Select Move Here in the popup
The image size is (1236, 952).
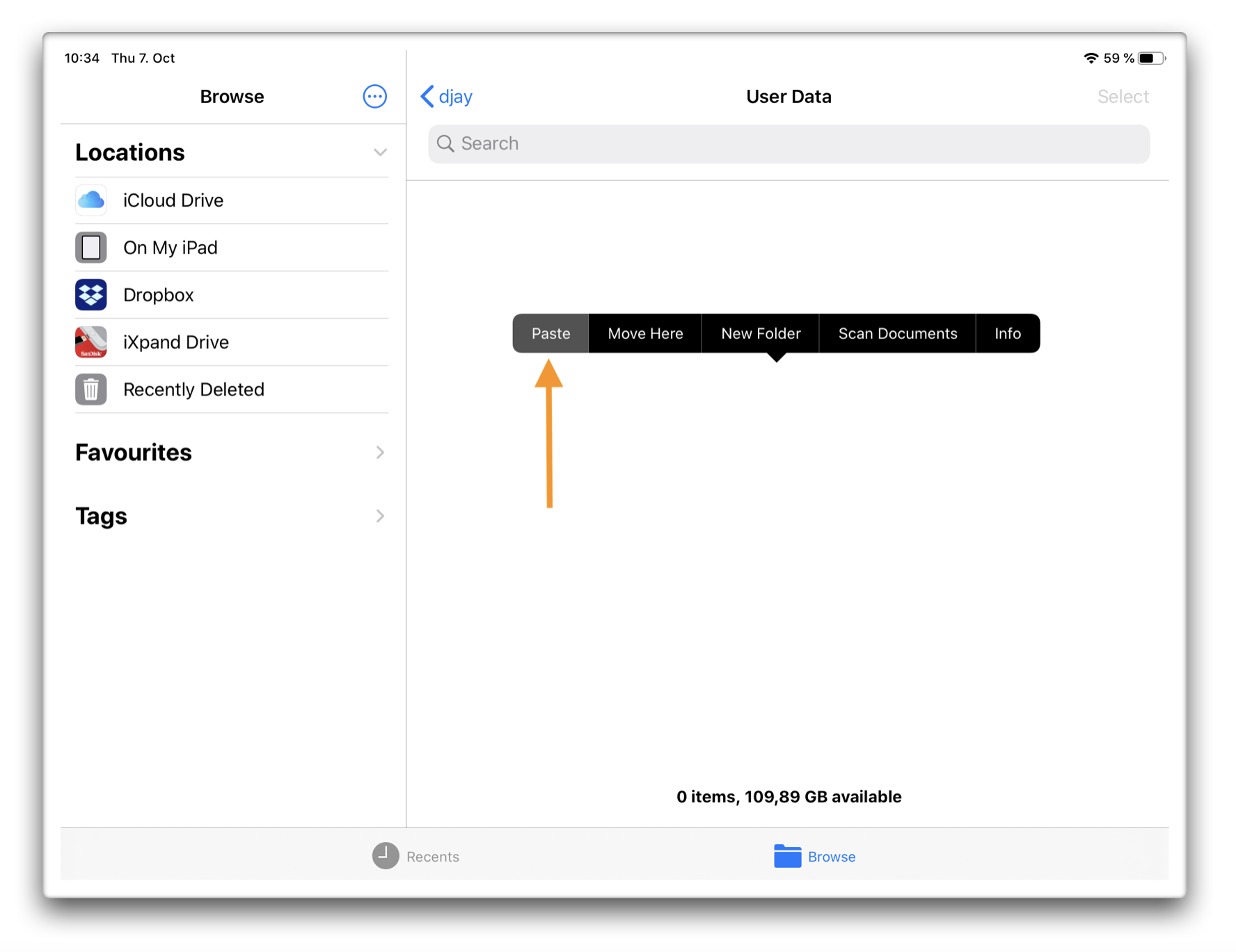(x=644, y=333)
